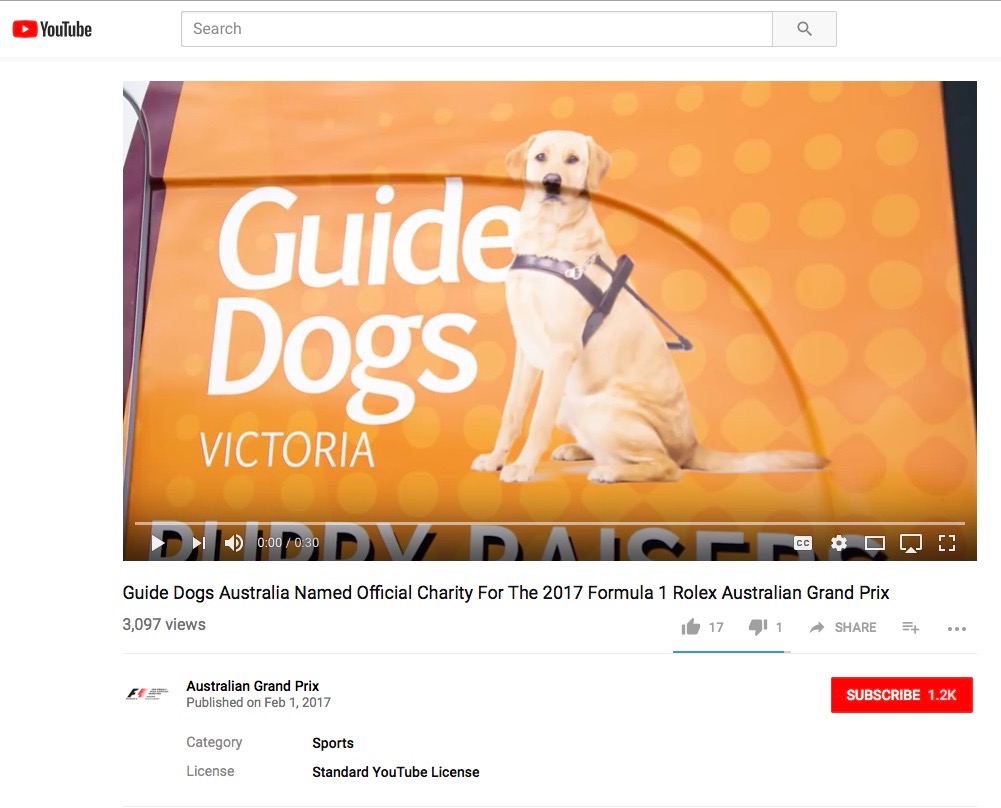1001x808 pixels.
Task: Like the video with thumbs up
Action: 691,627
